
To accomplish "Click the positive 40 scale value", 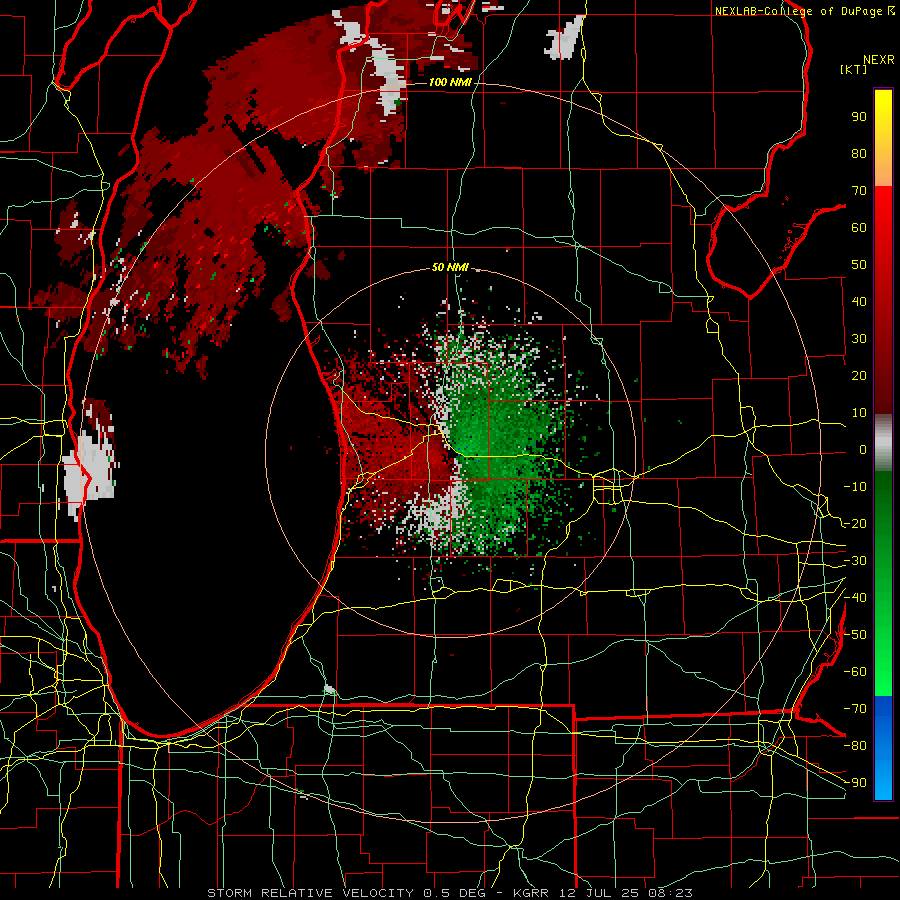I will [x=859, y=302].
